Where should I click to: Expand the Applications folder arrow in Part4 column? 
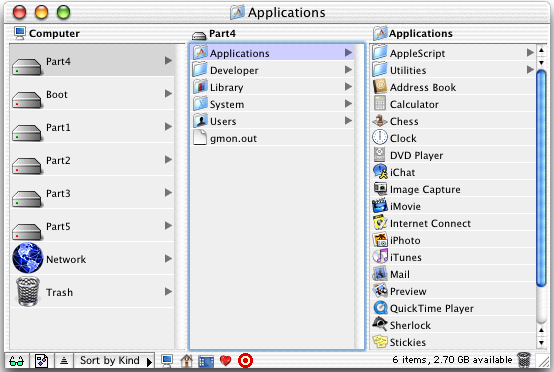(348, 53)
